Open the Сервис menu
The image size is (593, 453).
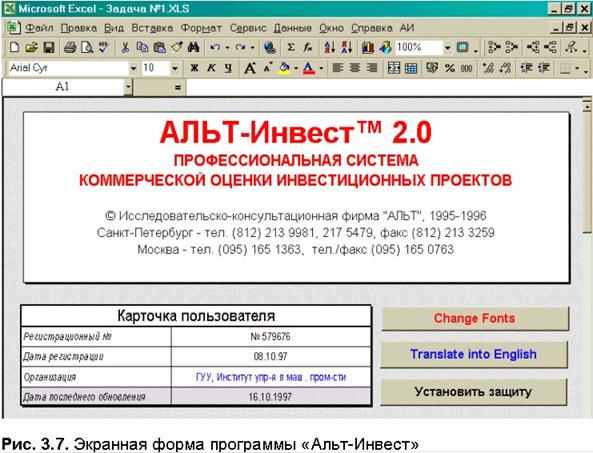[248, 28]
